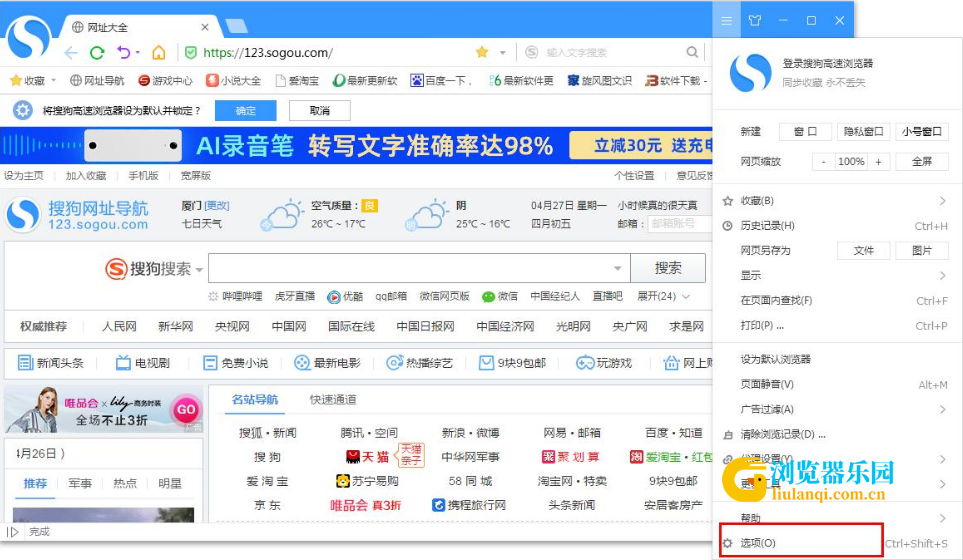
Task: Expand dropdown arrow next to the star icon
Action: tap(502, 53)
